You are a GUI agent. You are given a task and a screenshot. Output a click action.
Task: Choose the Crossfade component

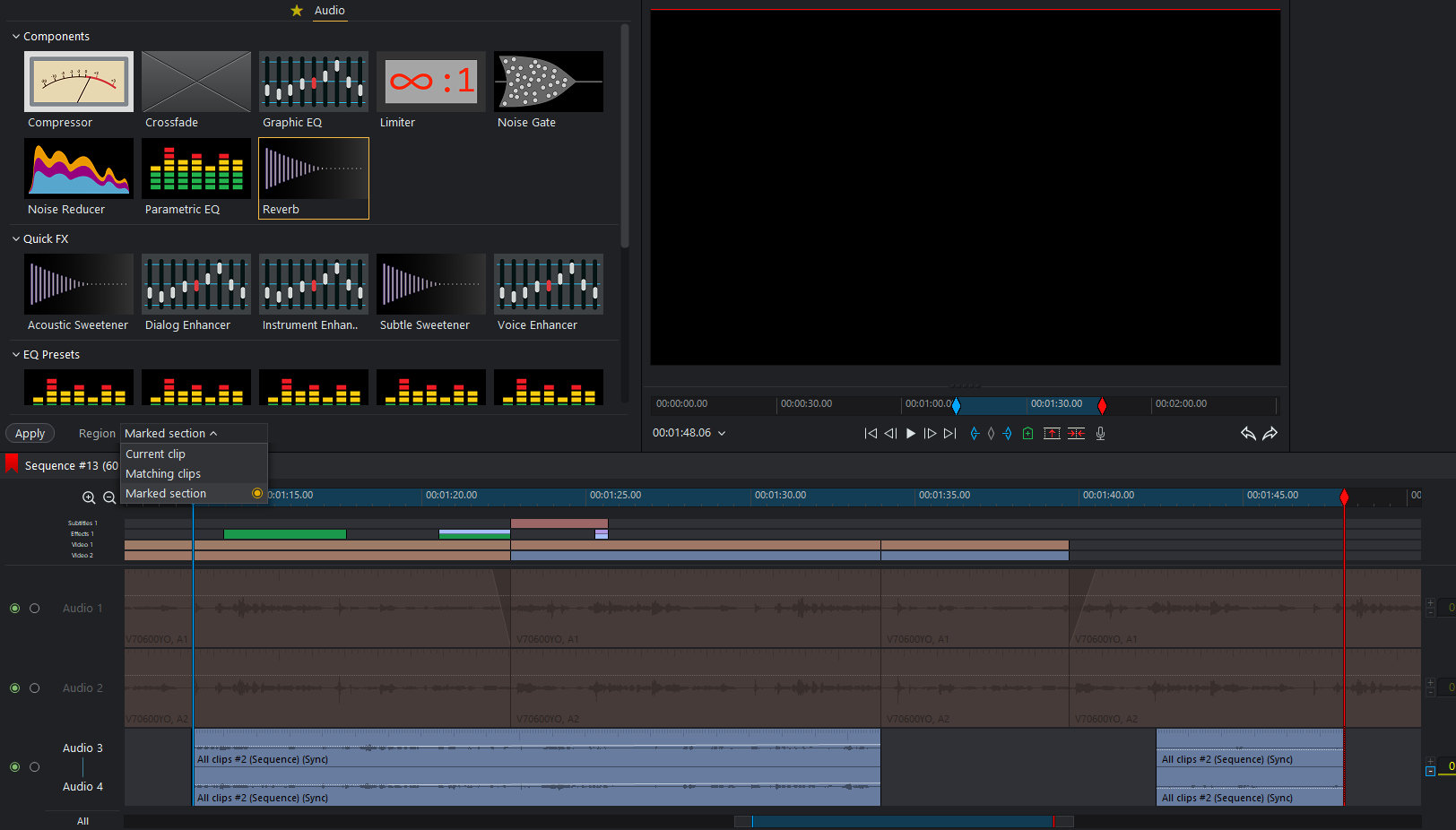(x=196, y=91)
